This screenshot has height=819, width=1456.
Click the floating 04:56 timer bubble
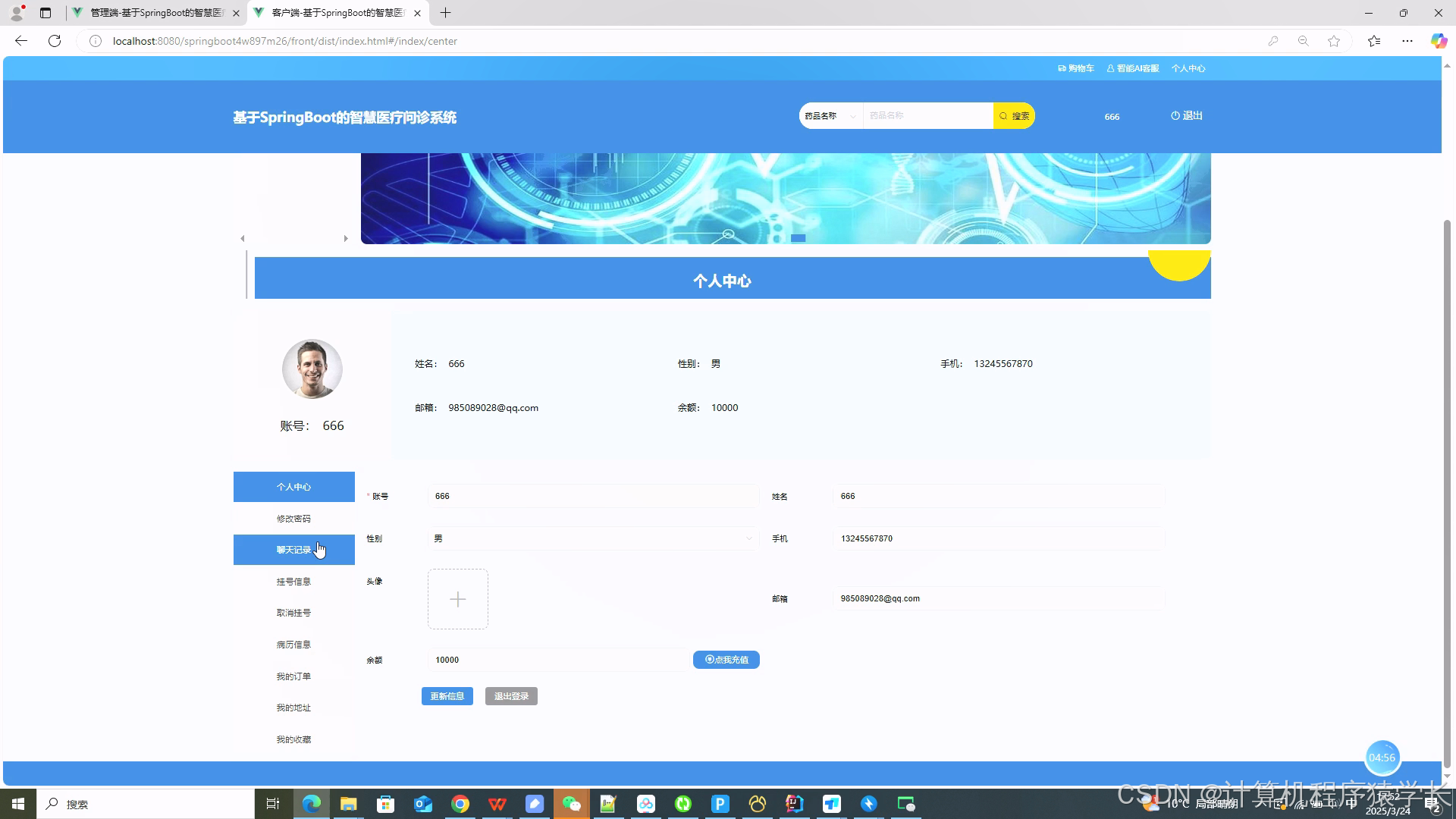click(x=1382, y=757)
